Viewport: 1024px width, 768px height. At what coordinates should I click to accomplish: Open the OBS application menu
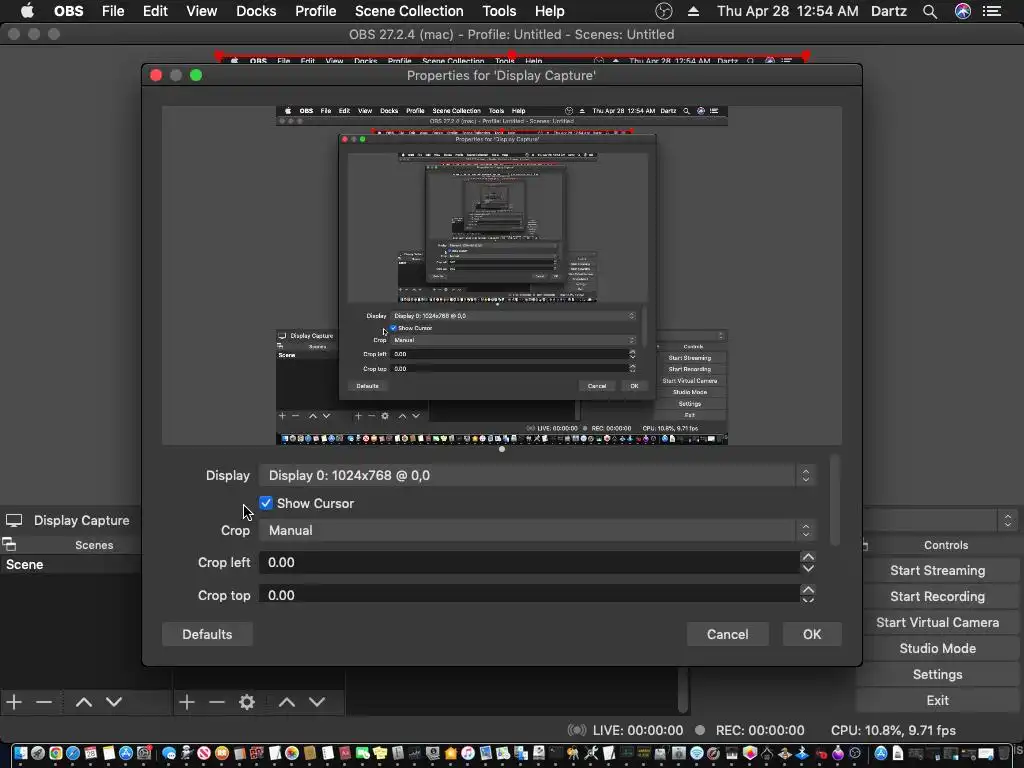[69, 11]
